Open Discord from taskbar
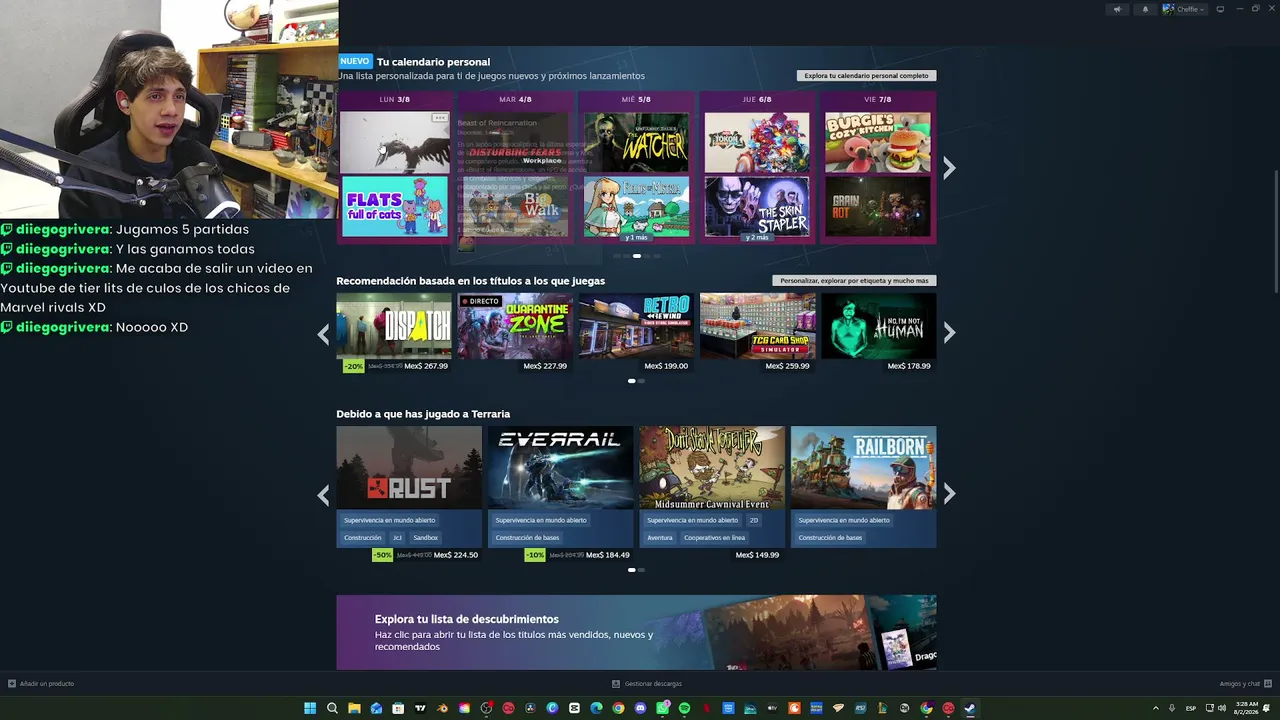The height and width of the screenshot is (720, 1280). 640,708
